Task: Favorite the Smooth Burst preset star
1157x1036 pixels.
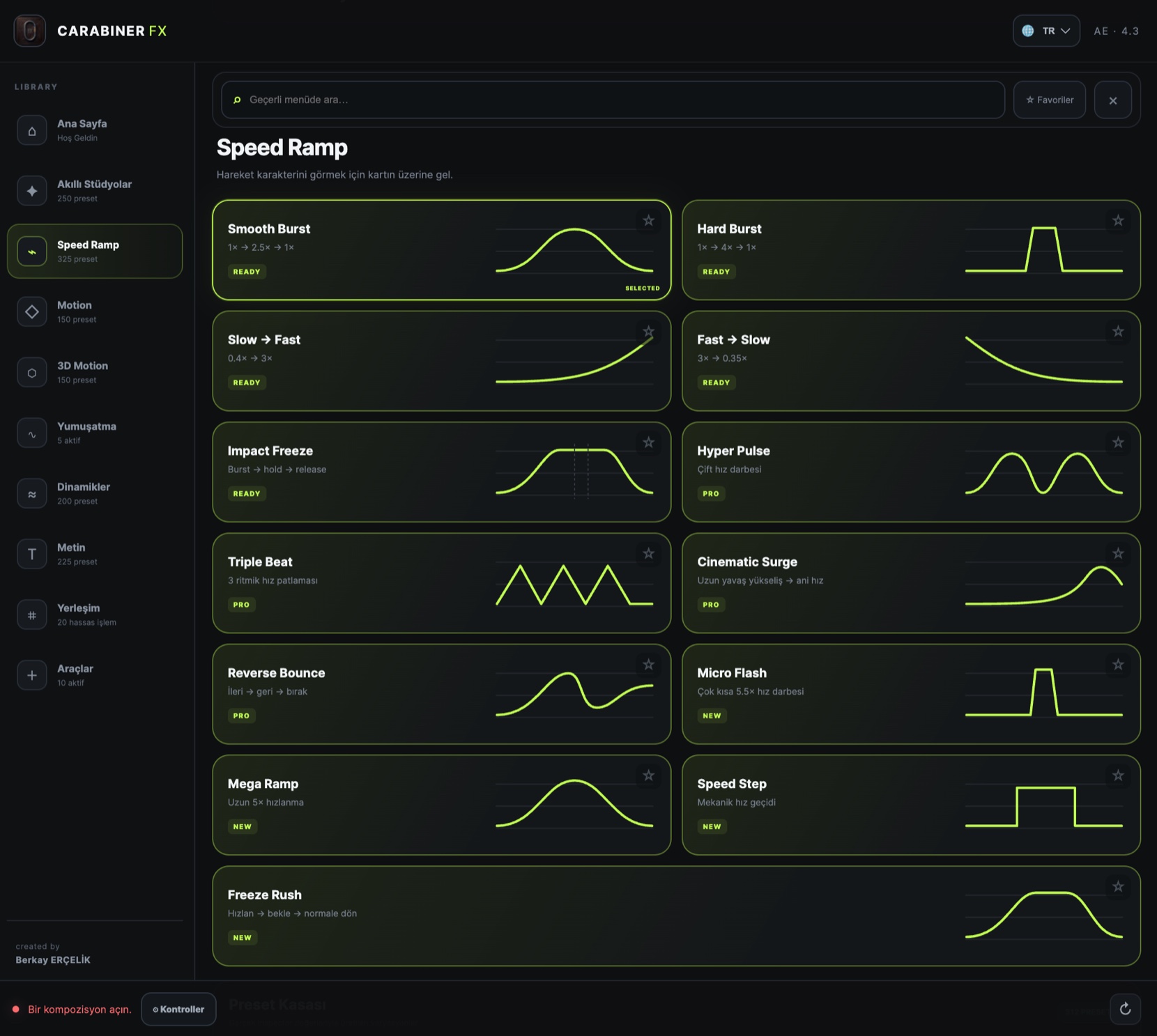Action: tap(649, 221)
